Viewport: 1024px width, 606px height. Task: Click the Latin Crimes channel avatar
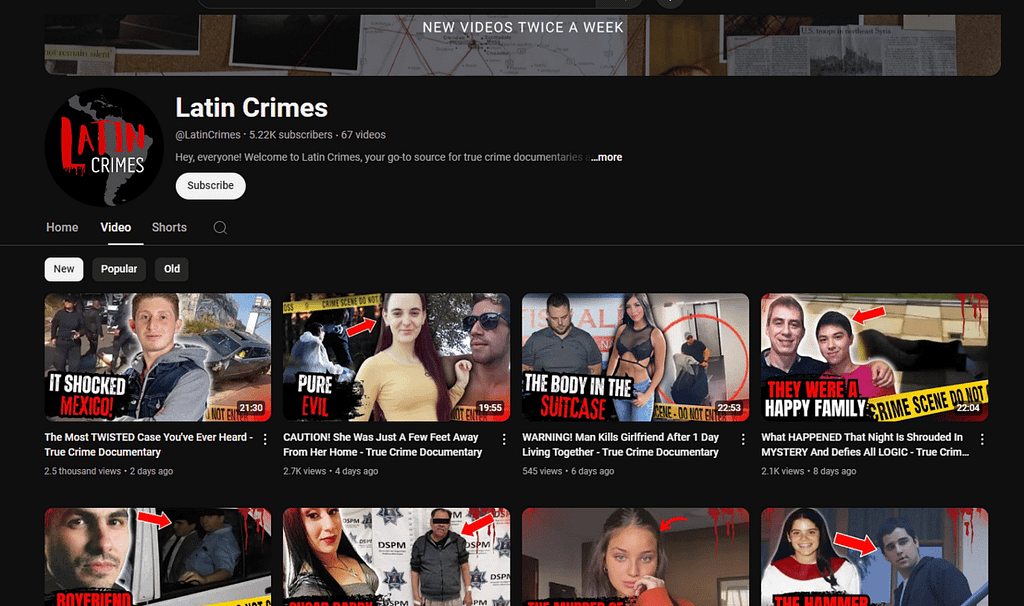104,147
